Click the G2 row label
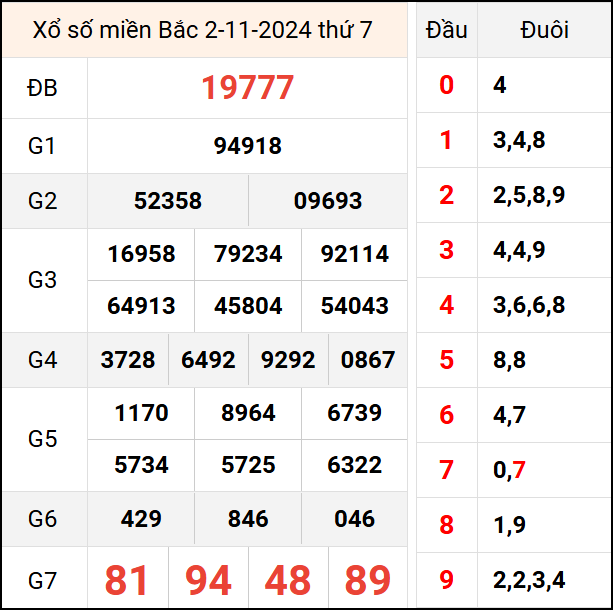 click(42, 201)
